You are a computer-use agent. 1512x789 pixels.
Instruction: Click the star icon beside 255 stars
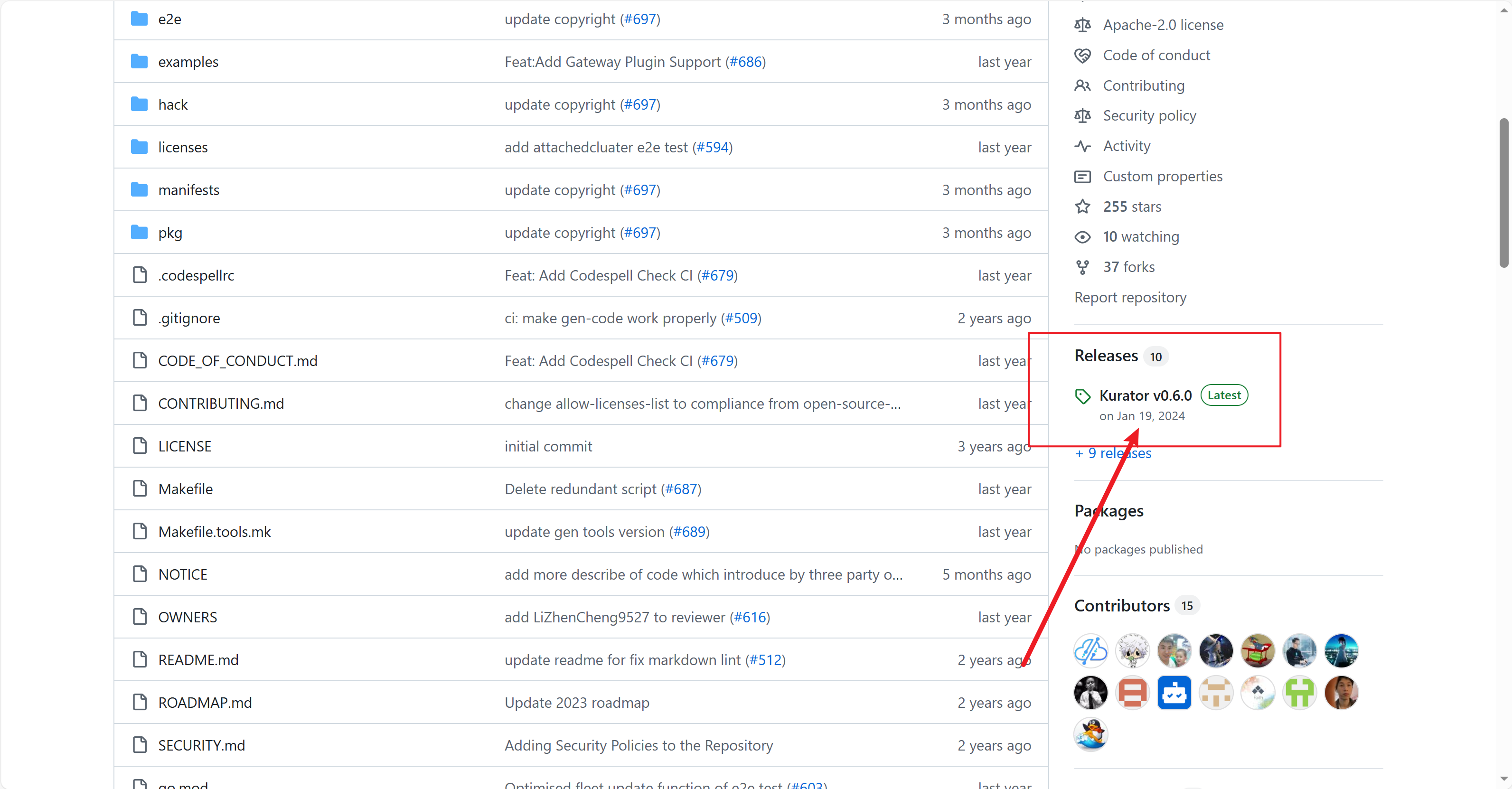[1082, 207]
